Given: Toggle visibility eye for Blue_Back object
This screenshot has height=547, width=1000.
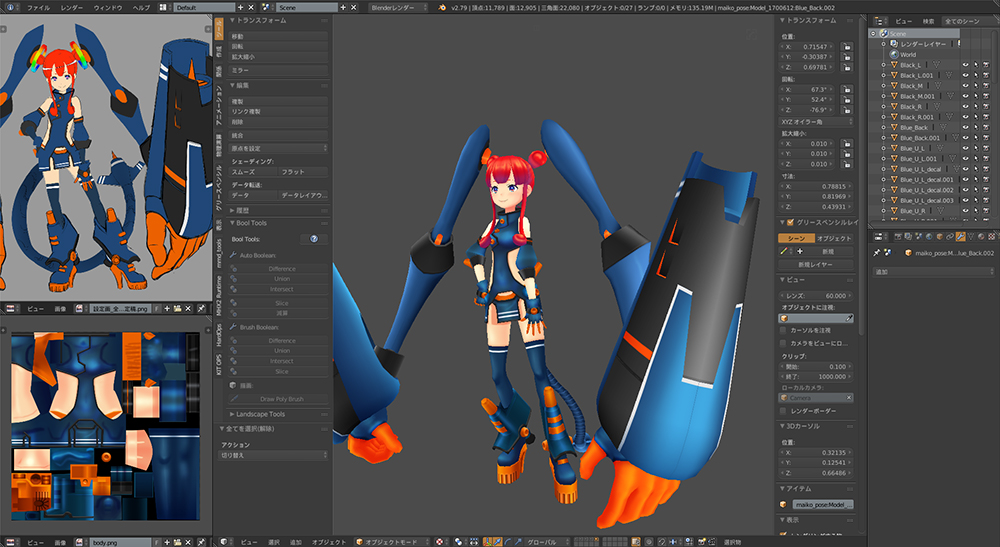Looking at the screenshot, I should pos(965,128).
